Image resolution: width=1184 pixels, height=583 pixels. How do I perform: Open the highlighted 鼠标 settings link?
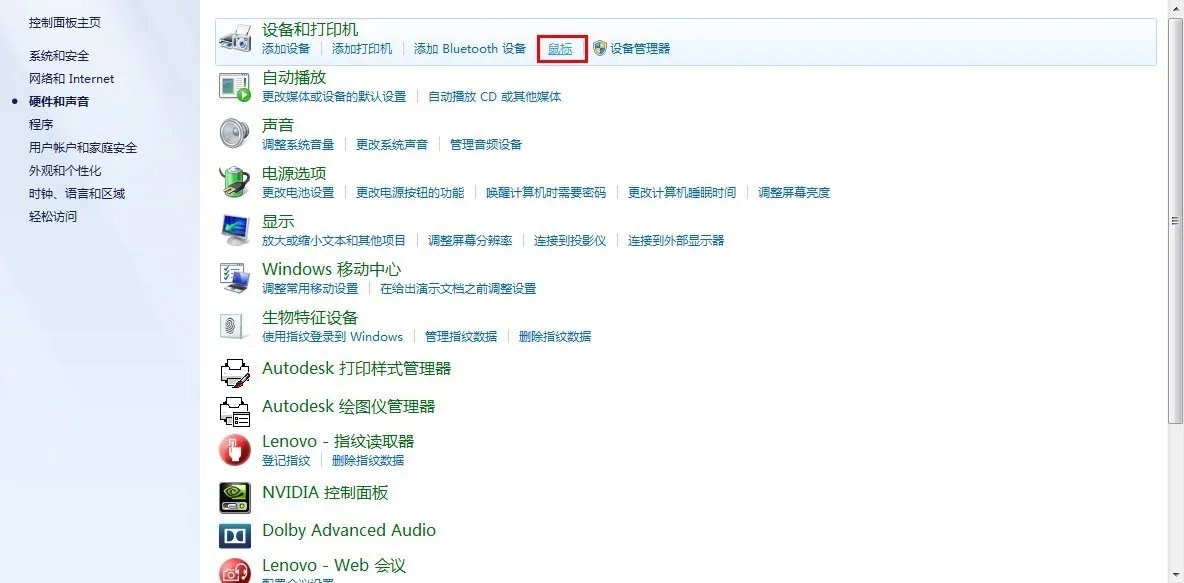click(559, 48)
